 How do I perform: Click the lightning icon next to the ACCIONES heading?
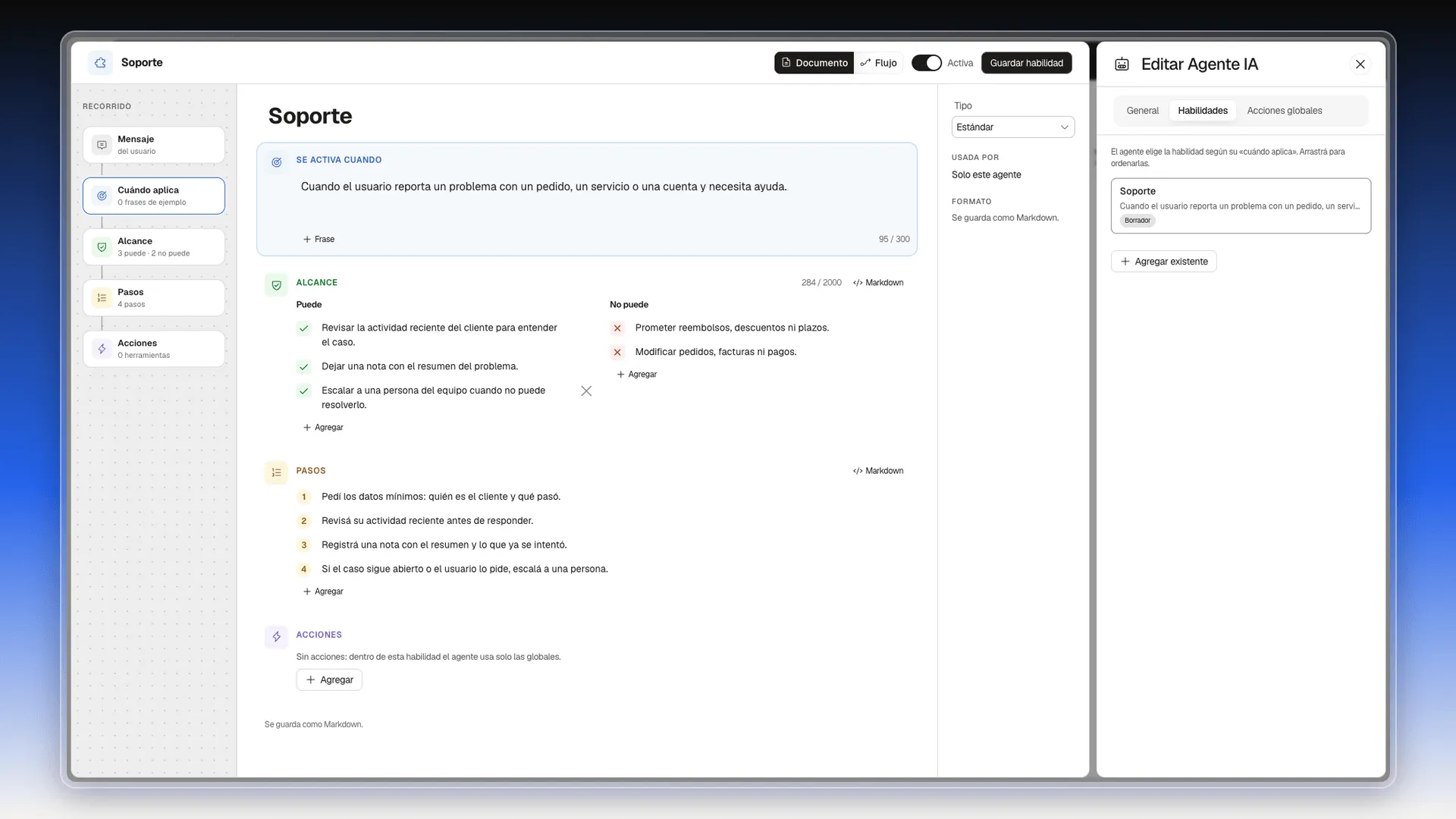[277, 637]
